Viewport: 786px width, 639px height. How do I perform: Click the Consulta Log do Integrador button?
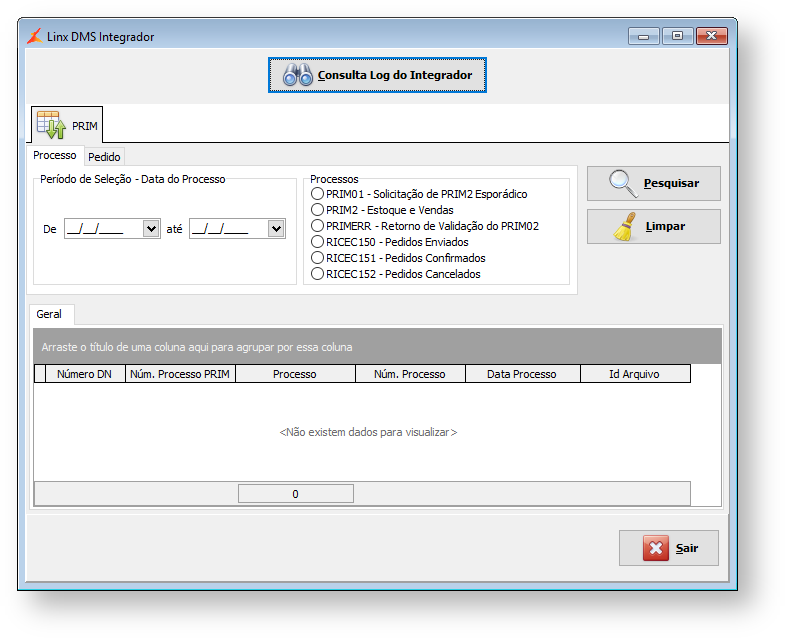click(377, 75)
